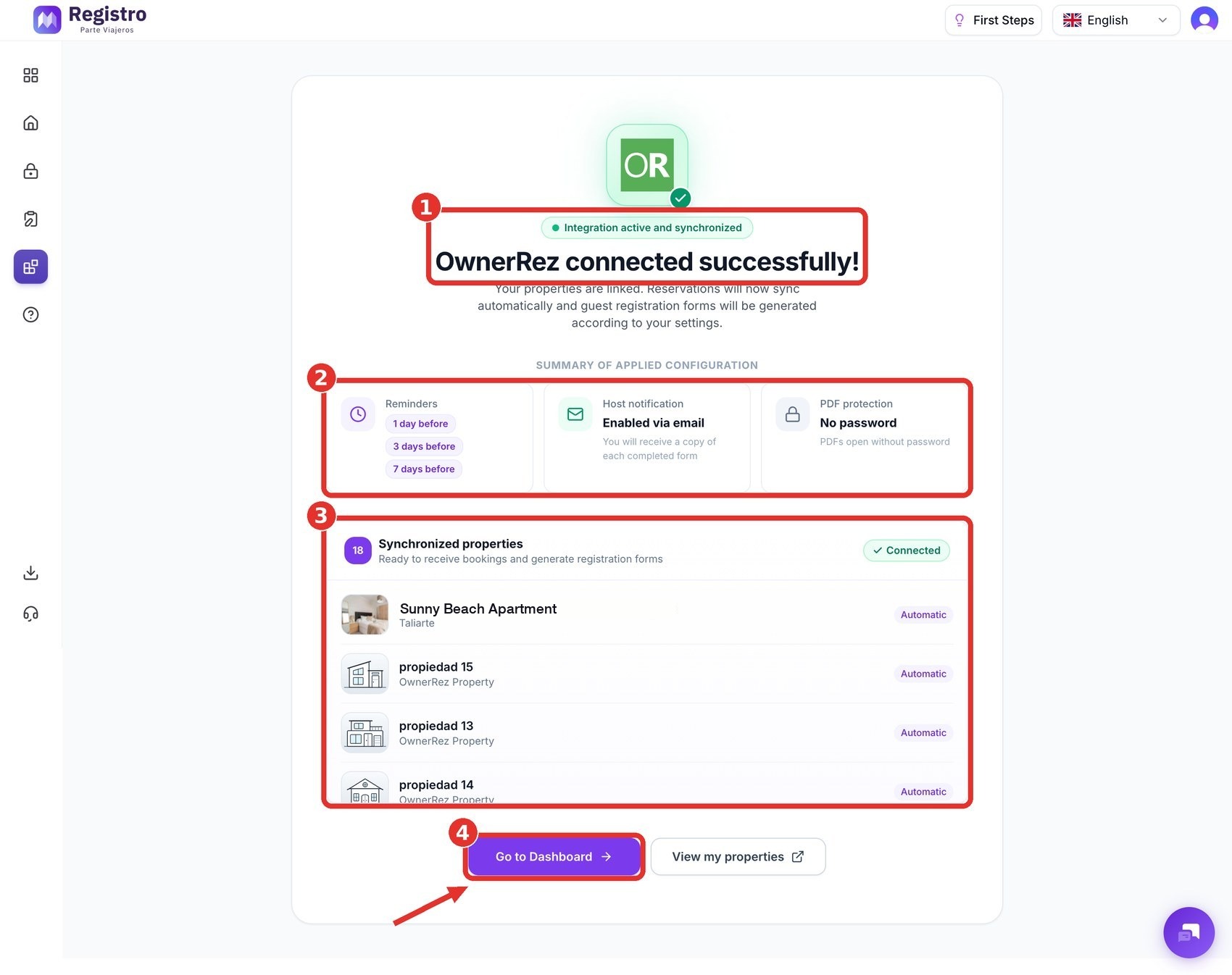The width and height of the screenshot is (1232, 975).
Task: Click the "propiedad 14" property name
Action: click(436, 785)
